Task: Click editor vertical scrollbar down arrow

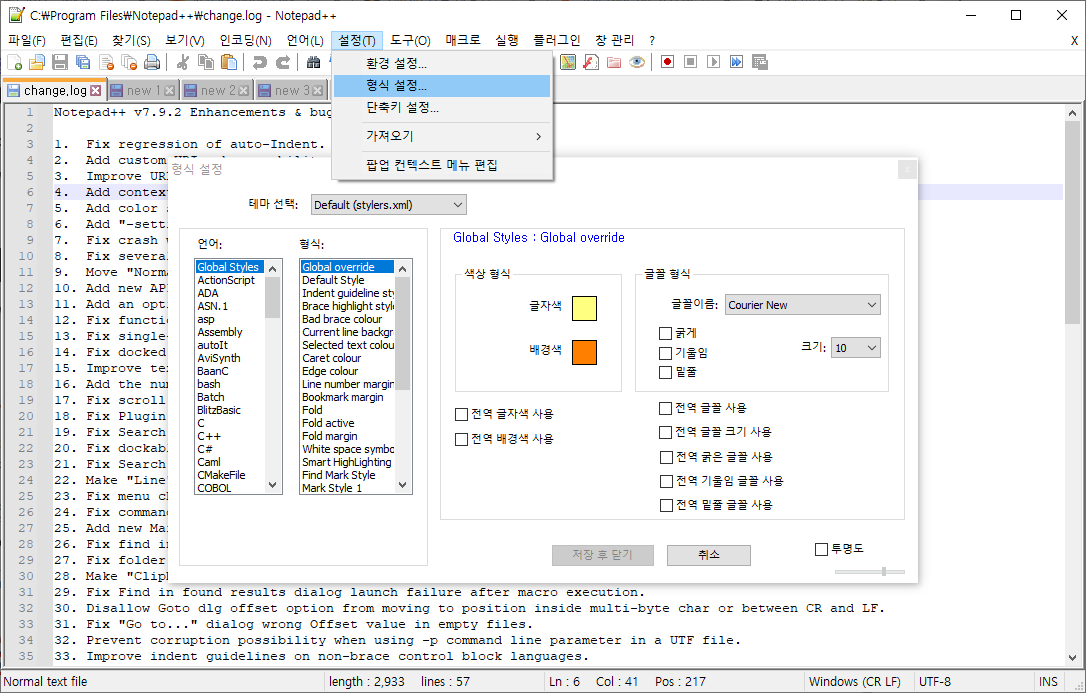Action: point(1073,658)
